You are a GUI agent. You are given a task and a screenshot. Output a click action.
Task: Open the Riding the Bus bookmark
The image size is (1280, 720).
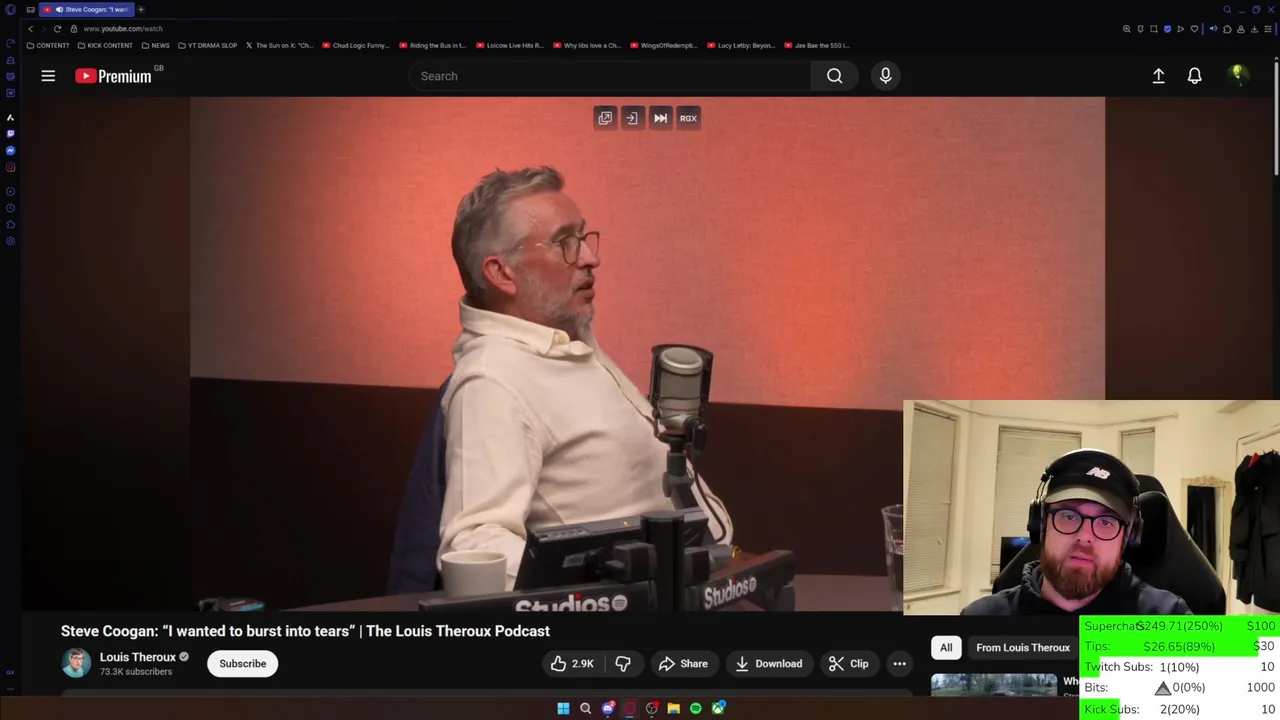[432, 45]
